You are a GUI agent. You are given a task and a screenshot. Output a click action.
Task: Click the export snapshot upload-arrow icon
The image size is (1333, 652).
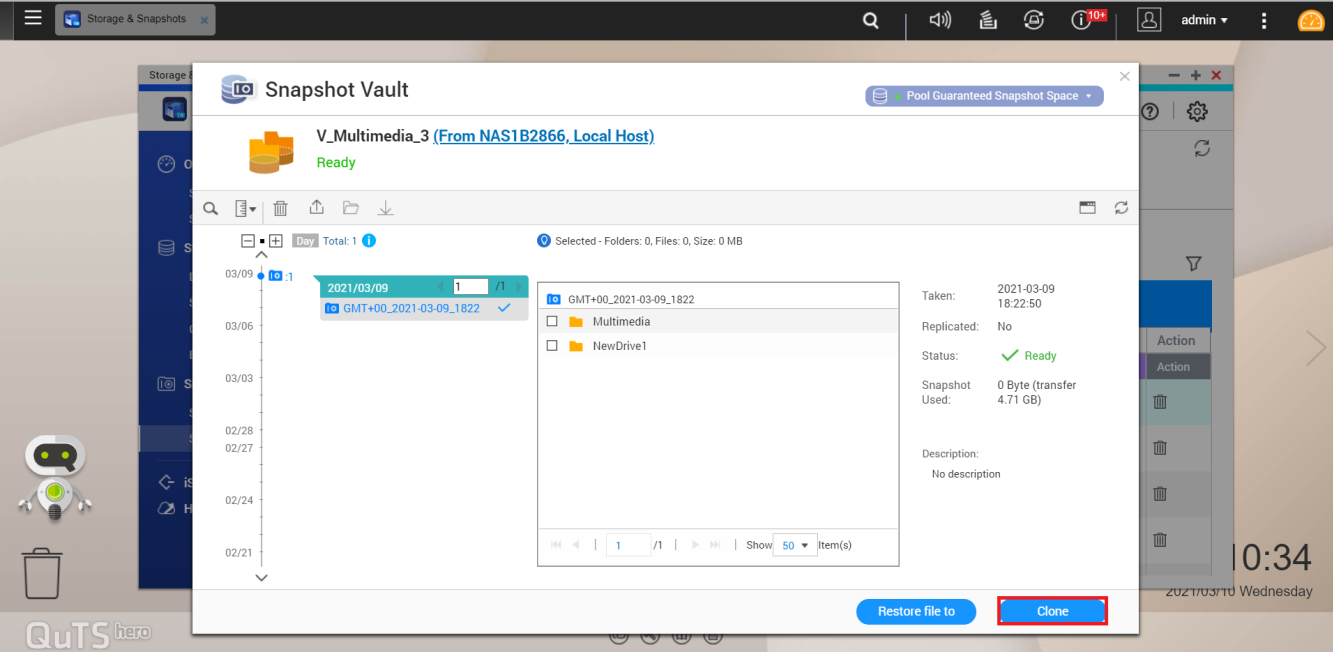click(x=316, y=208)
